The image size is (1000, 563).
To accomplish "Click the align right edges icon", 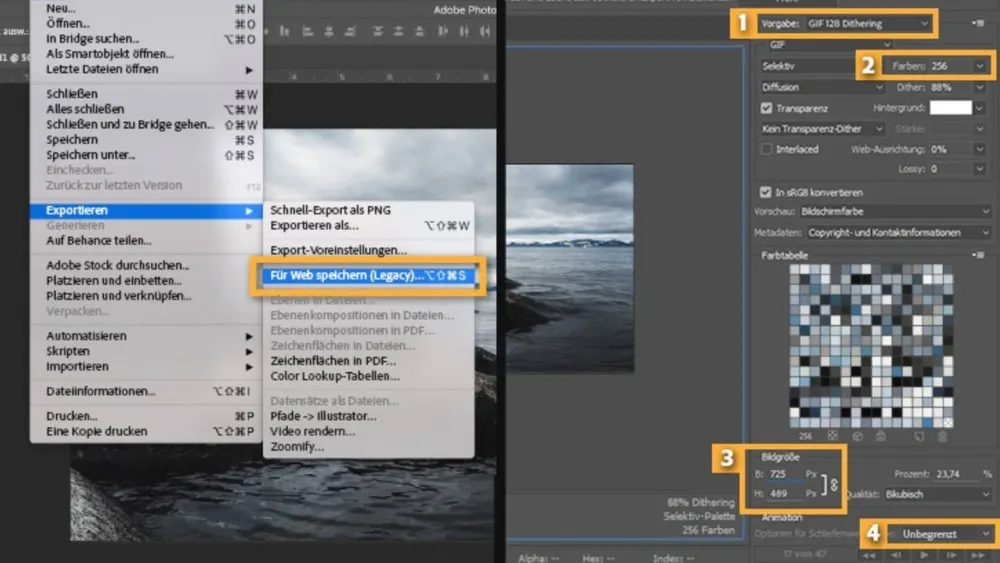I will pos(349,31).
